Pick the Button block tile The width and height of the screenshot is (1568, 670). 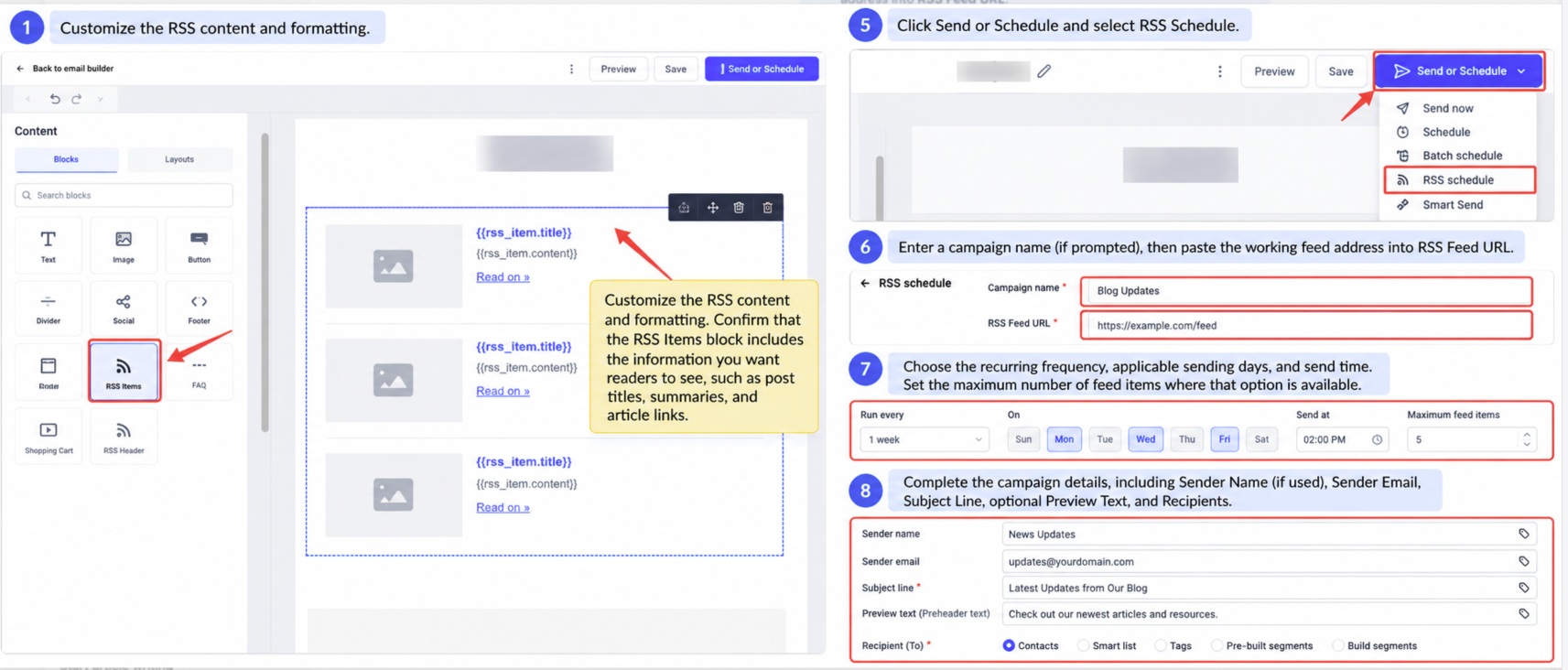pyautogui.click(x=199, y=245)
